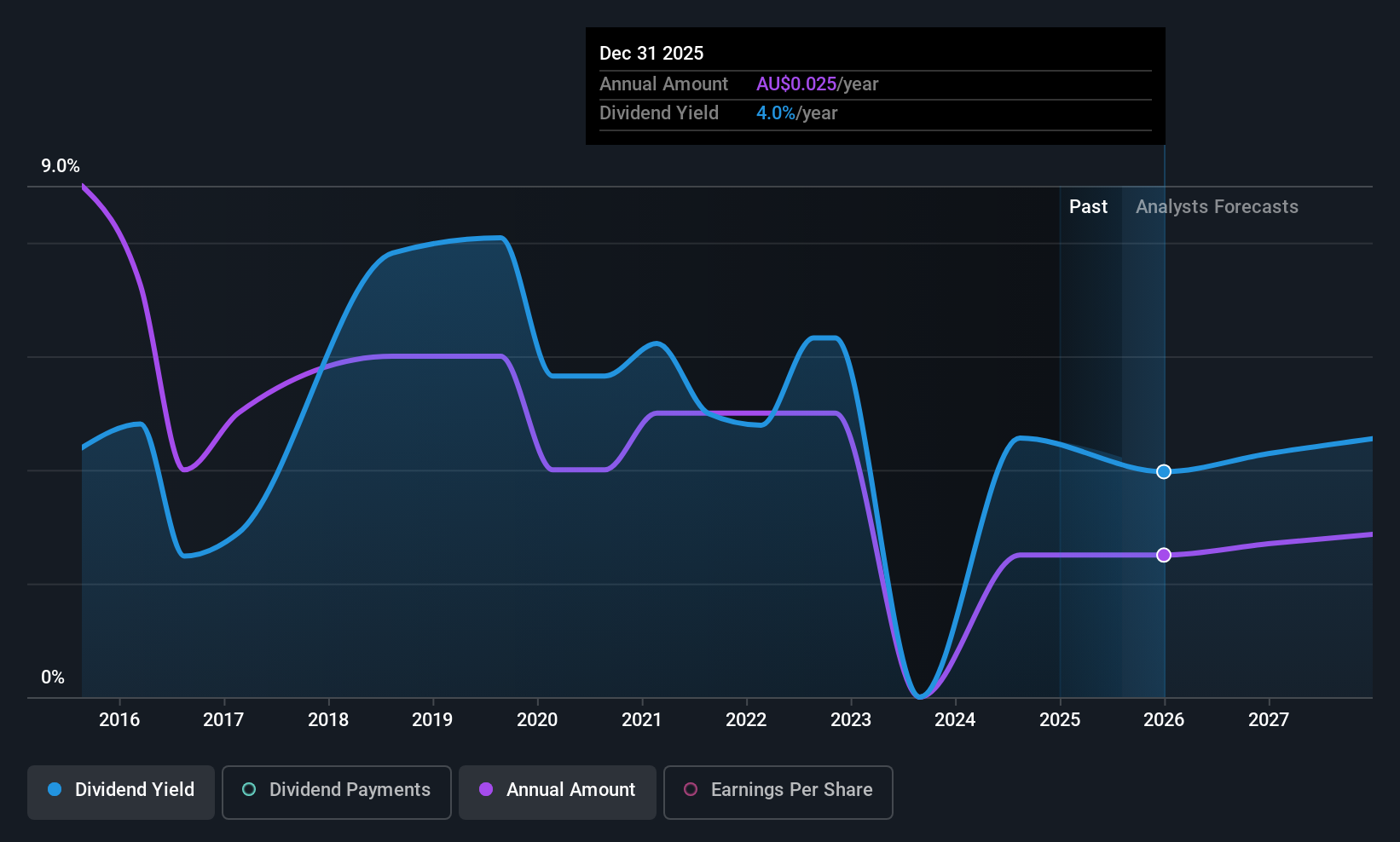Select the 2020 x-axis label
Image resolution: width=1400 pixels, height=842 pixels.
pos(537,719)
